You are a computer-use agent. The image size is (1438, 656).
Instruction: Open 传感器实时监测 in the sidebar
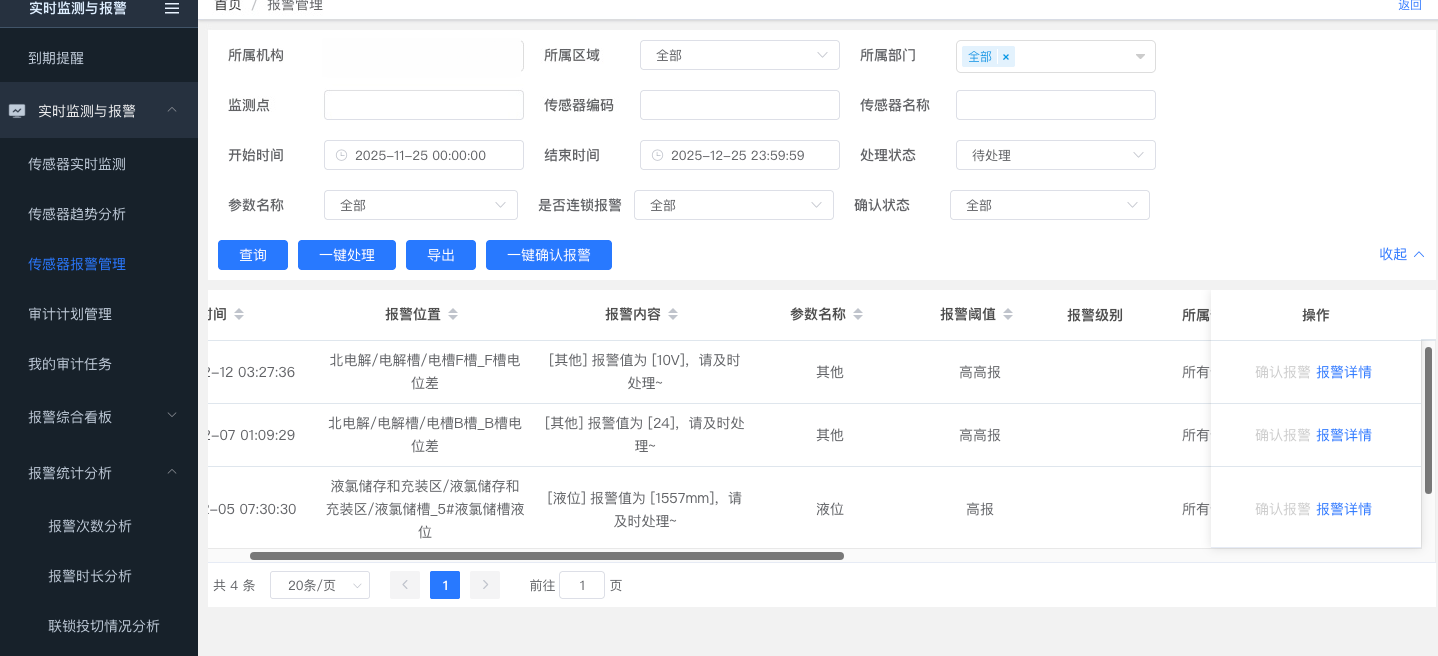(x=77, y=164)
